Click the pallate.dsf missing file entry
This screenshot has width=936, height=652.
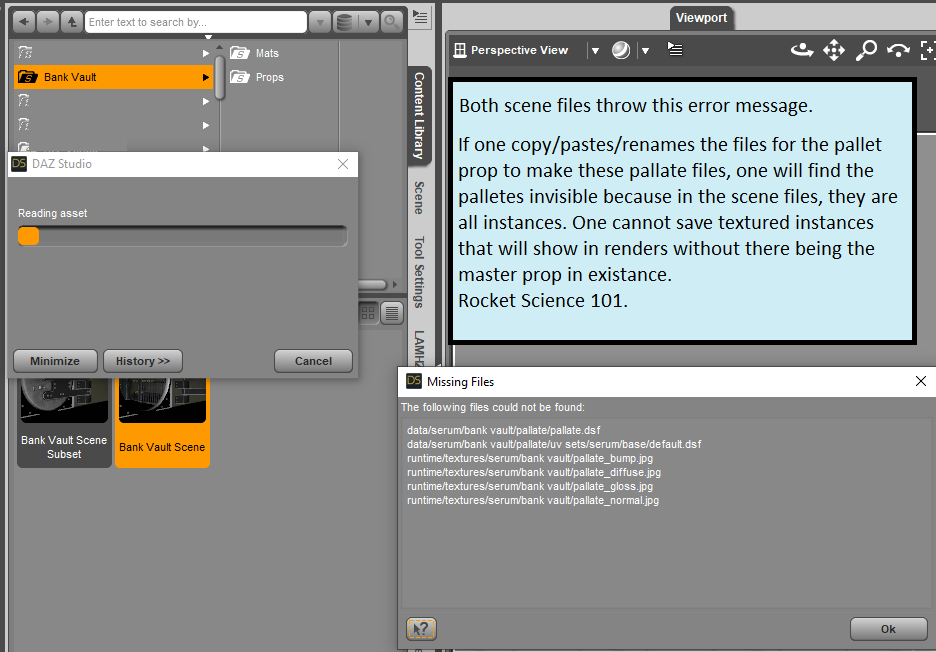click(x=503, y=430)
